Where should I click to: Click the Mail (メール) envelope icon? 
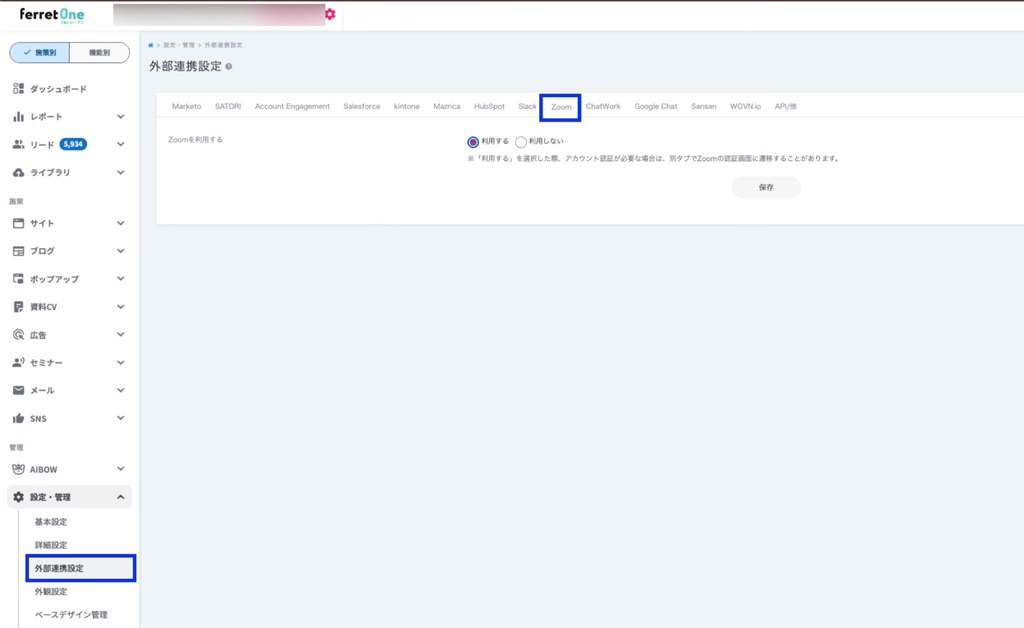tap(18, 390)
